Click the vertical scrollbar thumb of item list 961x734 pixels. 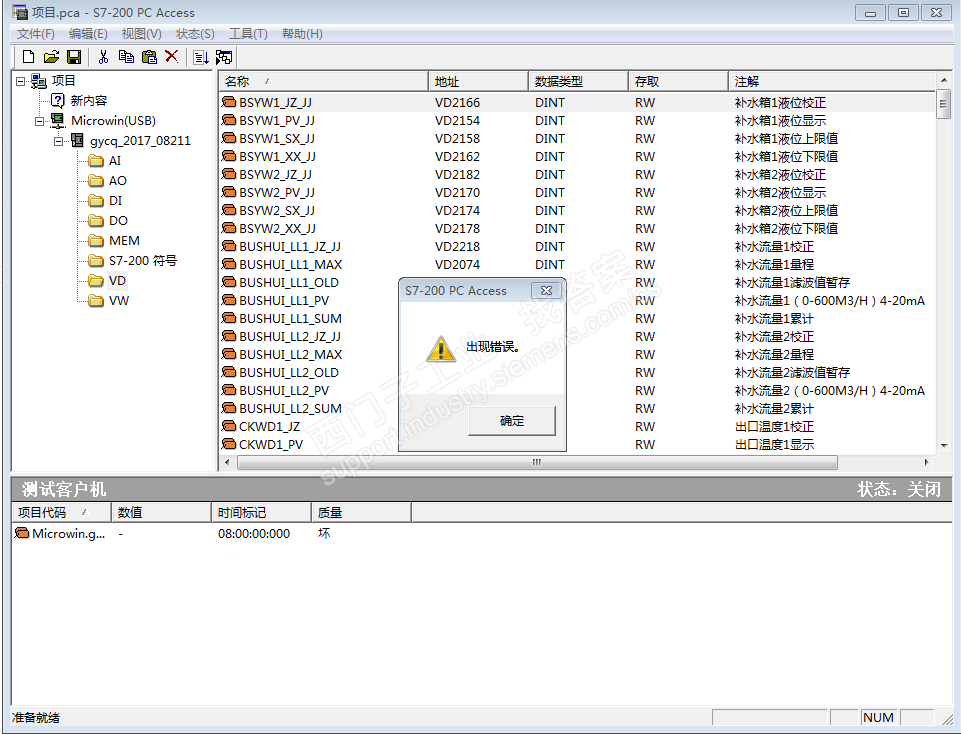[944, 104]
